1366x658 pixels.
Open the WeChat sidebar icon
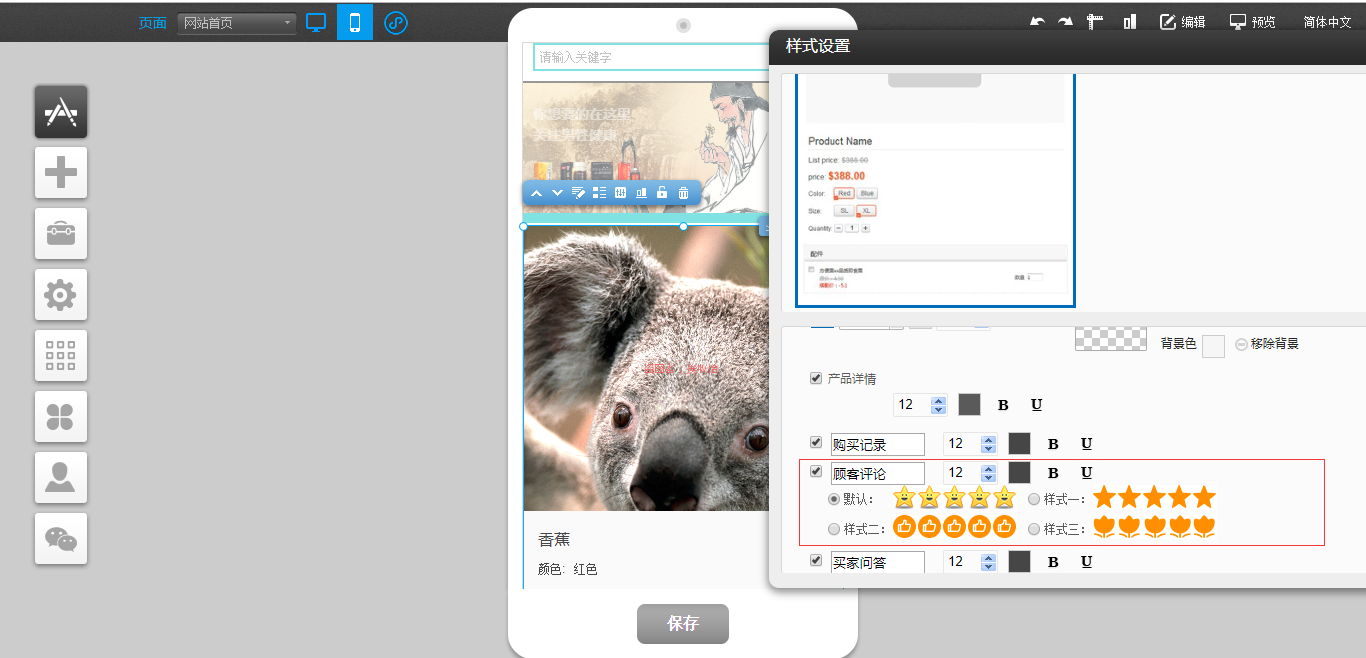61,539
